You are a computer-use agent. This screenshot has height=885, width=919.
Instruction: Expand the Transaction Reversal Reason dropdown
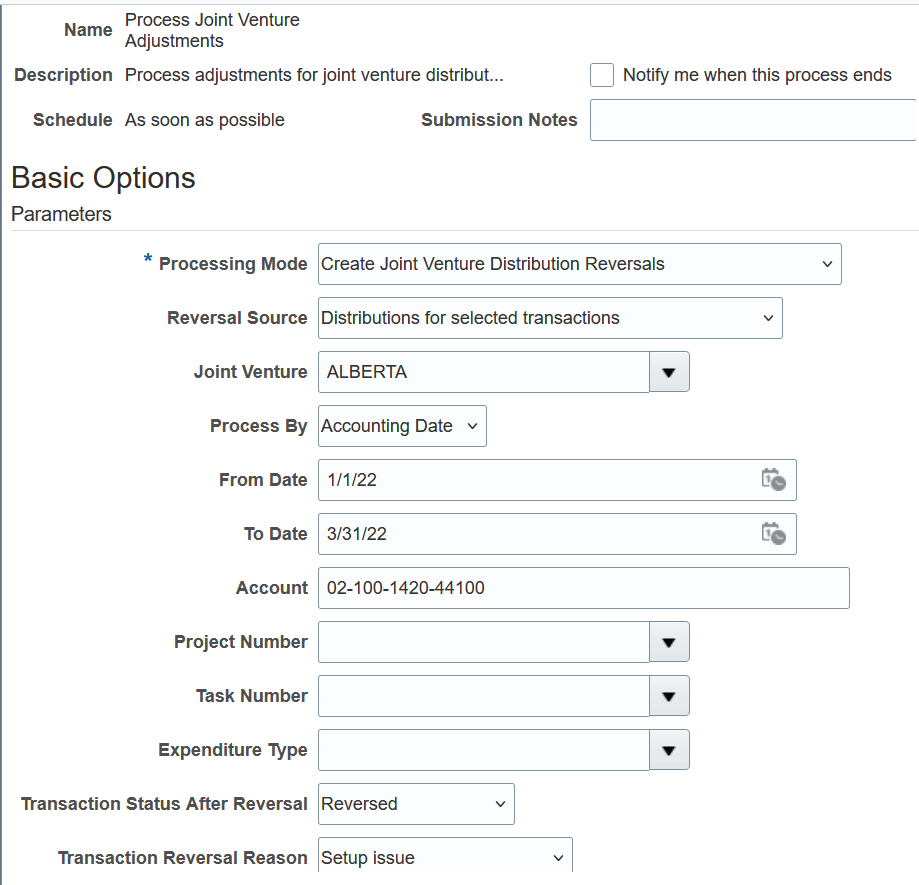(x=445, y=858)
